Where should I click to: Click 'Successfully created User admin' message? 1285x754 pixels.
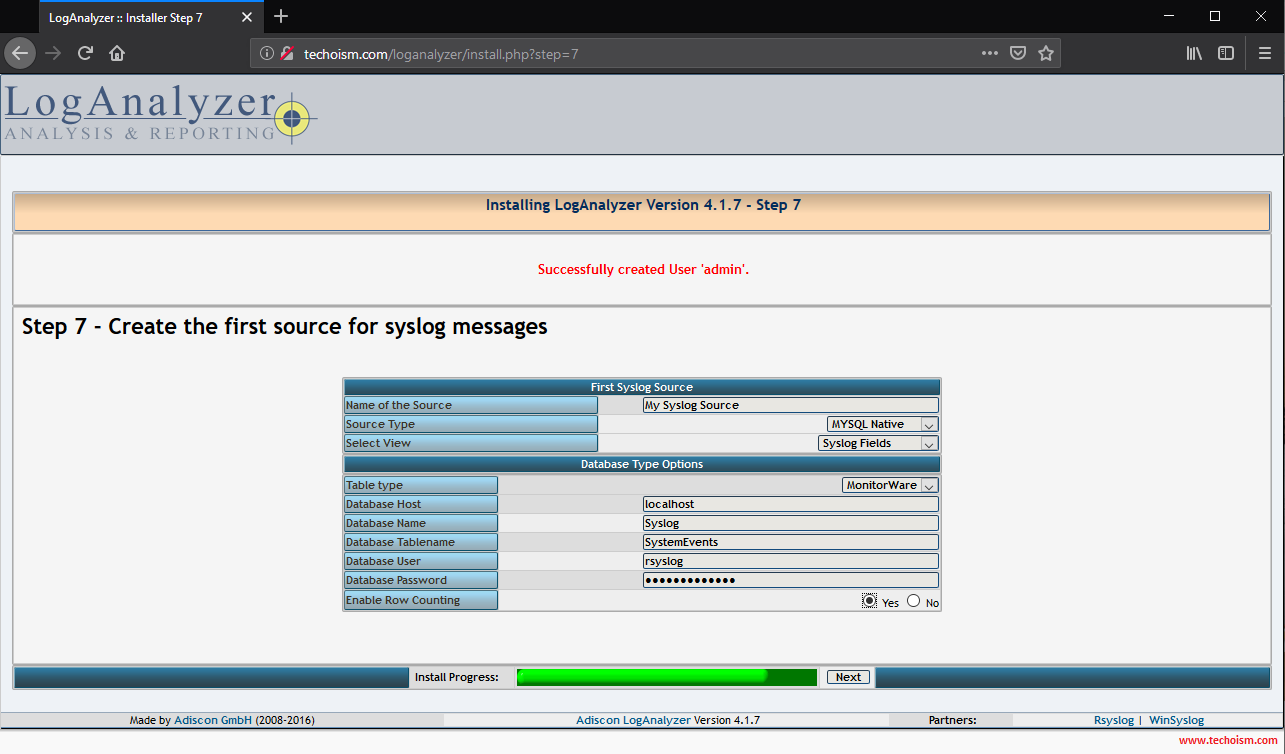pos(643,269)
